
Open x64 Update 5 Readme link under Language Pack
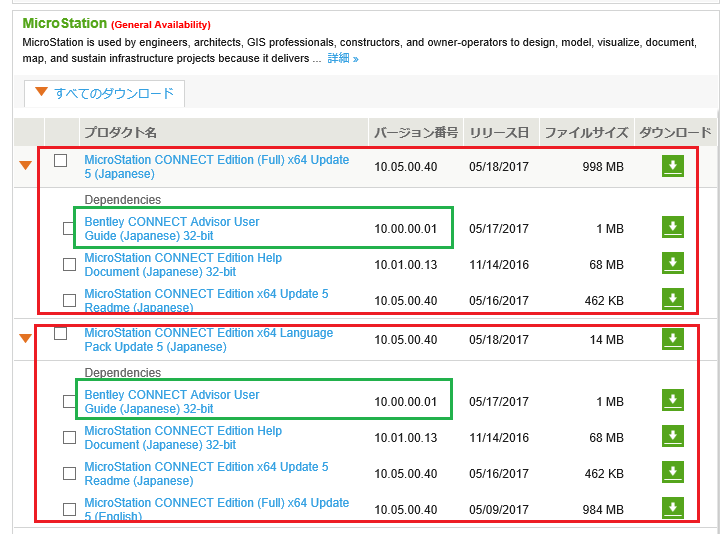(x=206, y=474)
